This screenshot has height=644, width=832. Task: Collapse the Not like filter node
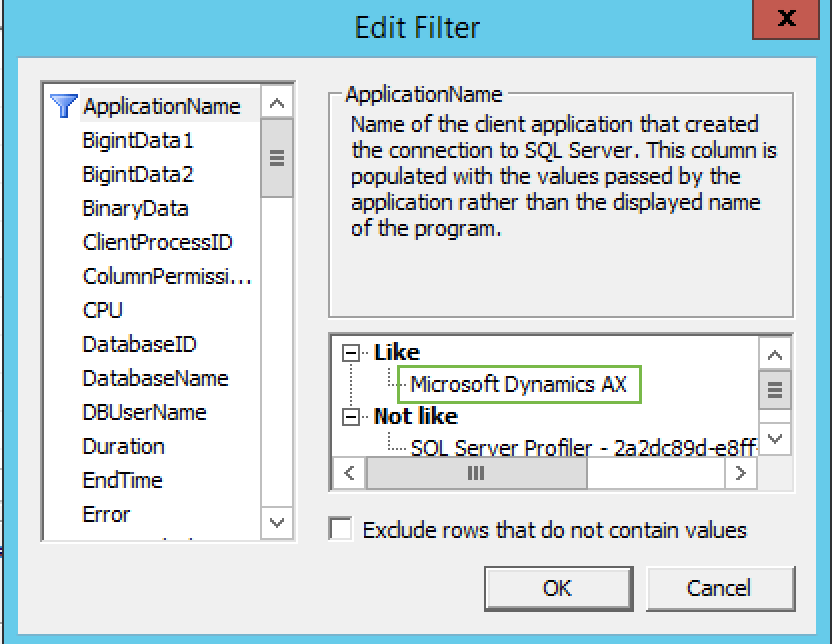point(350,416)
